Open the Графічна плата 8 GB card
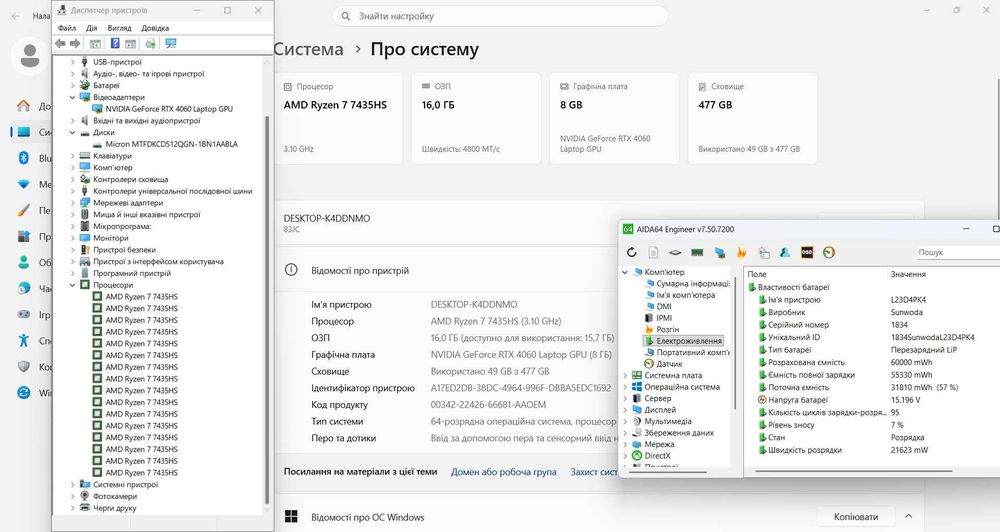 click(x=614, y=119)
